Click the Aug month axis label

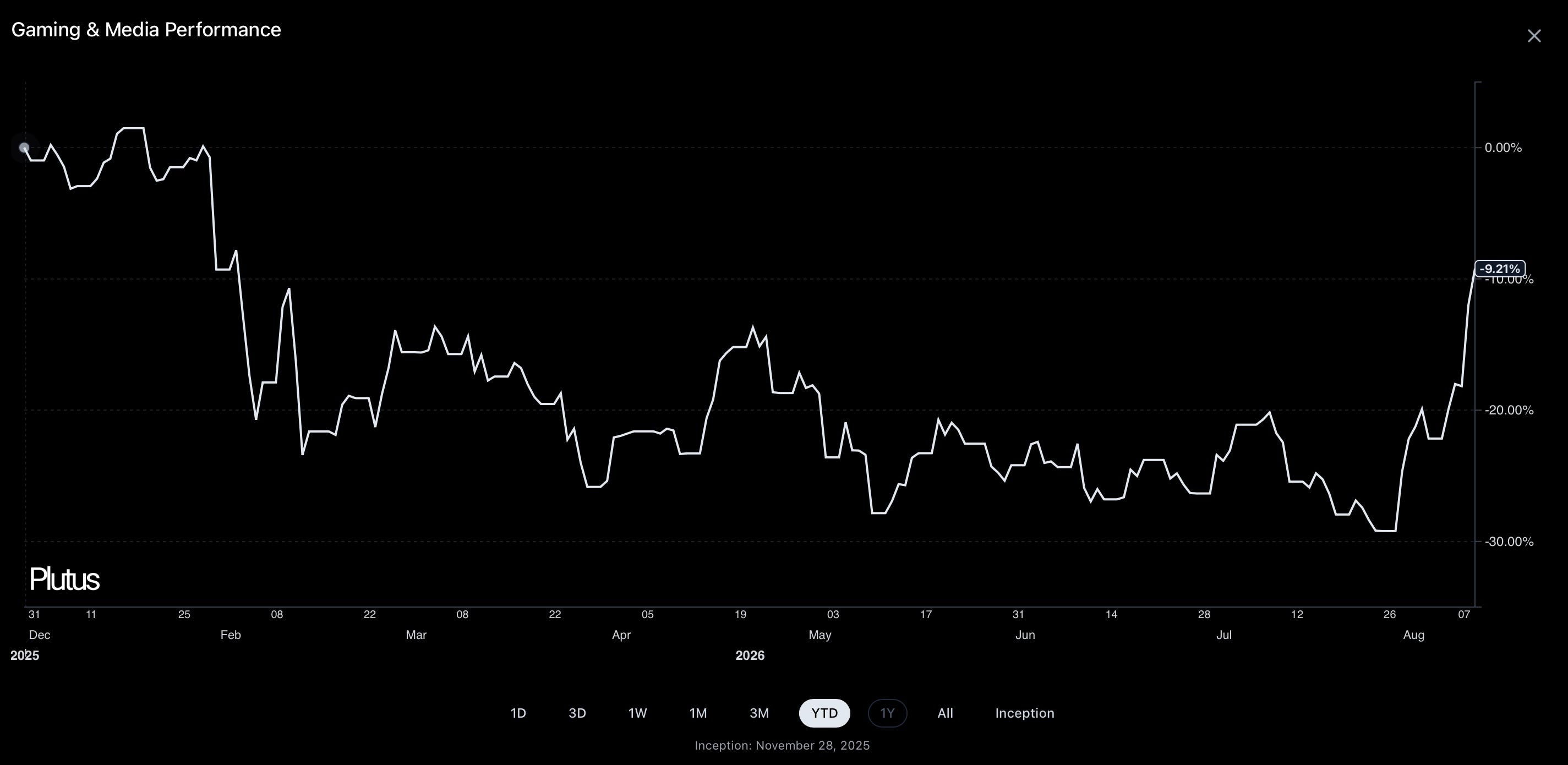point(1413,635)
